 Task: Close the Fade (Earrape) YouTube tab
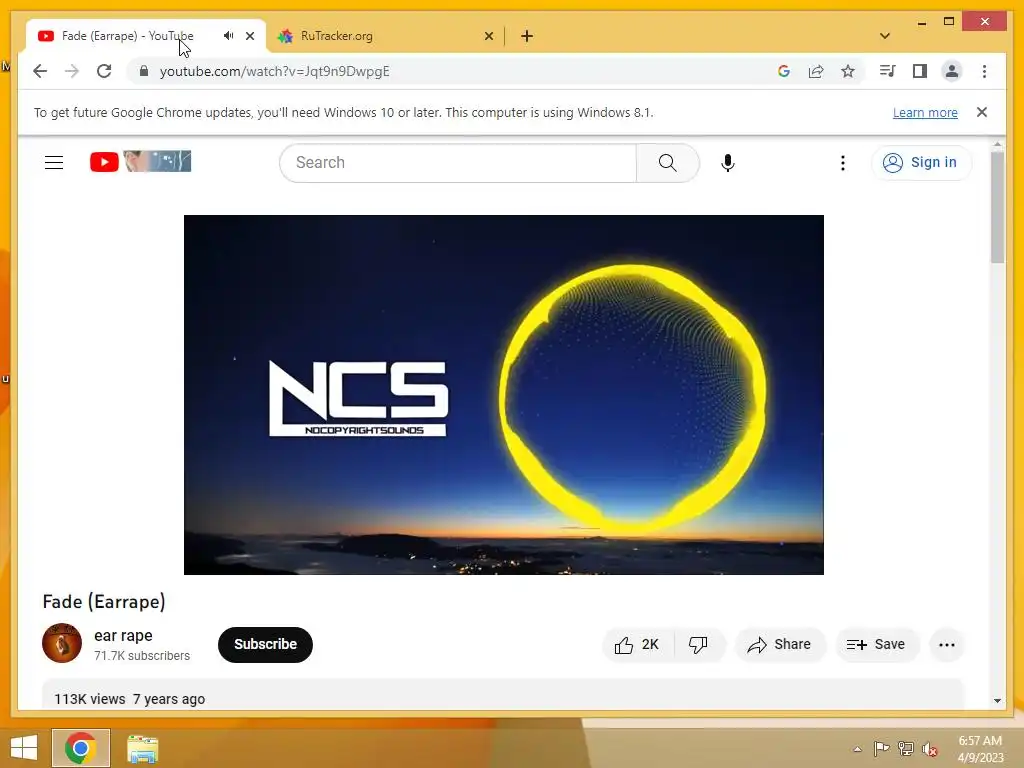click(249, 36)
